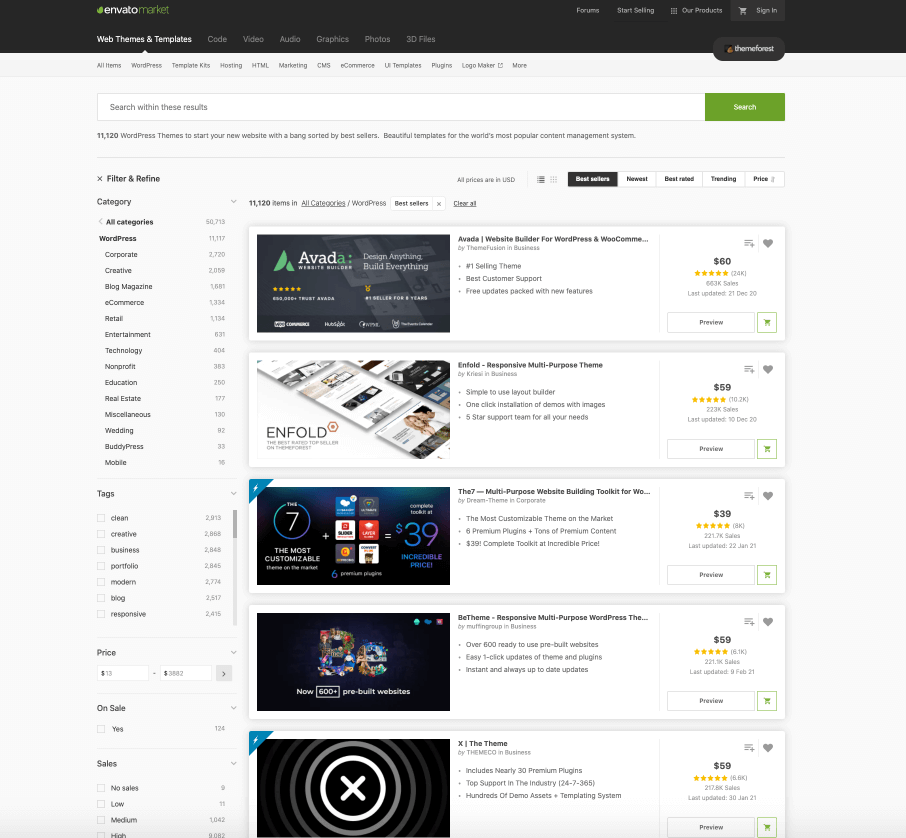Add Enfold to collection icon

coord(749,369)
